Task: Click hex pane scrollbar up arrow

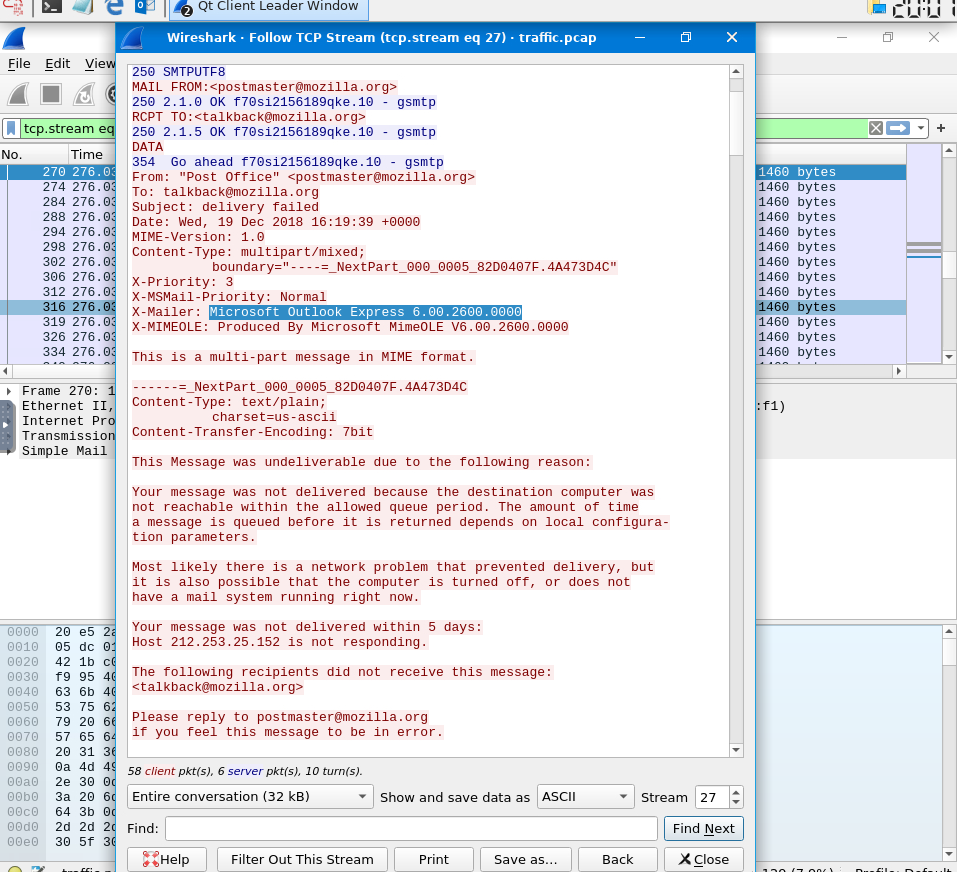Action: 948,632
